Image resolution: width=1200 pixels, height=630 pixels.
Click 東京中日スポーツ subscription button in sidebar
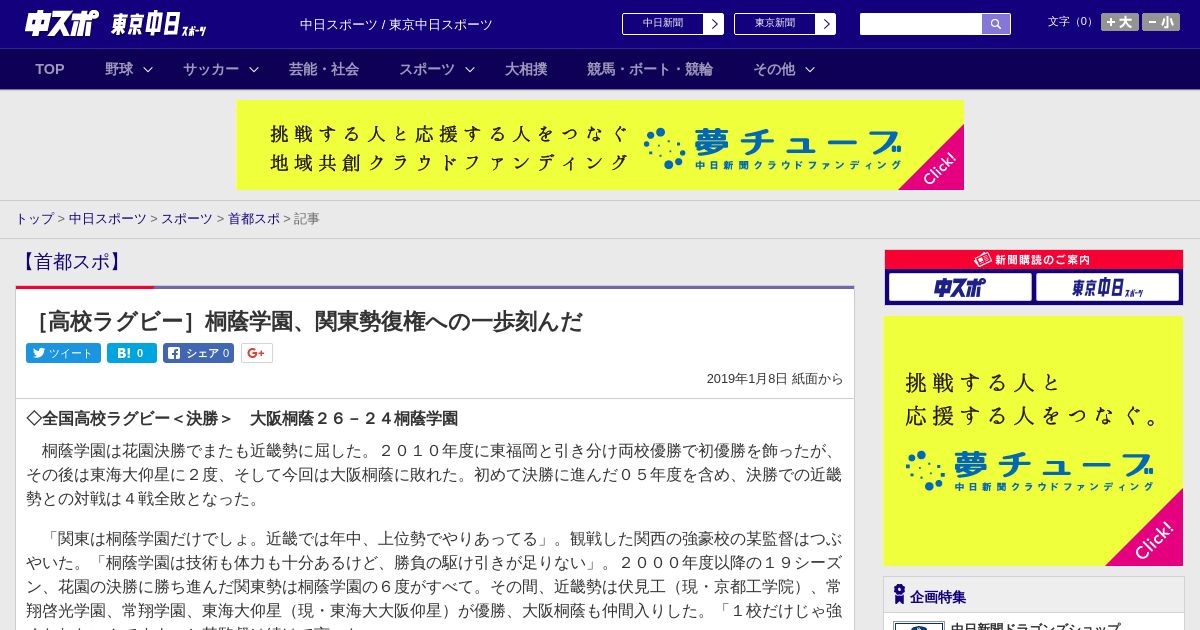pos(1107,288)
